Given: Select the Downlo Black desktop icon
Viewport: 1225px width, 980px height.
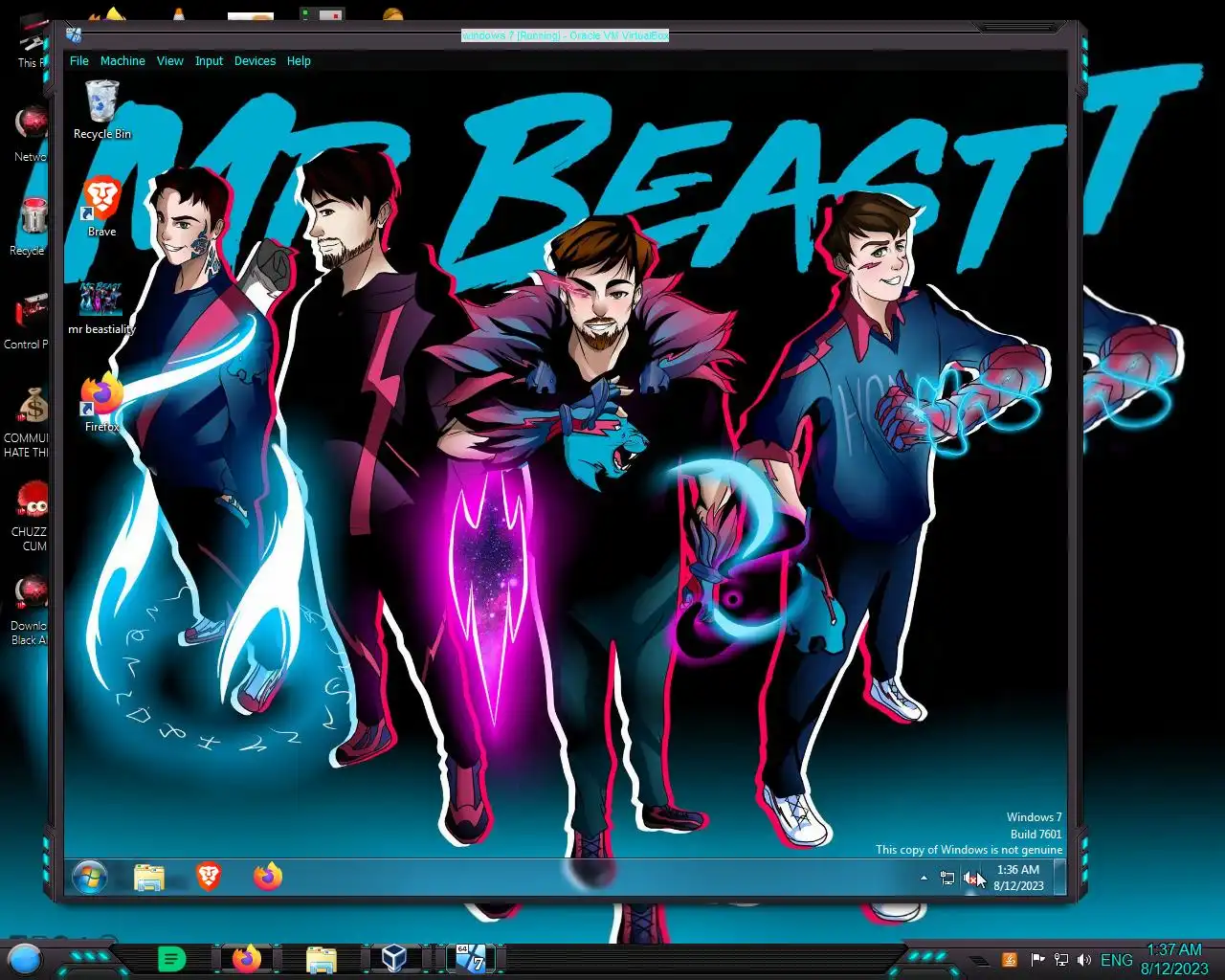Looking at the screenshot, I should point(29,611).
